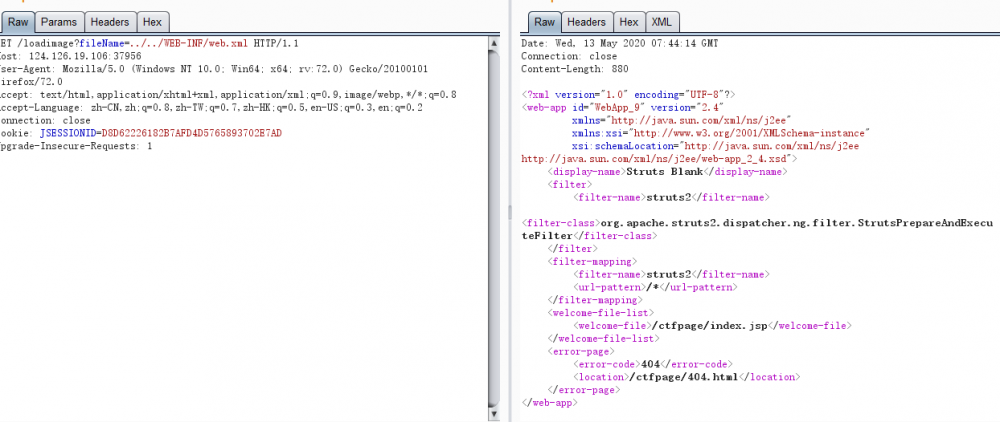
Task: Click request pane scroll-down arrow
Action: pos(494,414)
